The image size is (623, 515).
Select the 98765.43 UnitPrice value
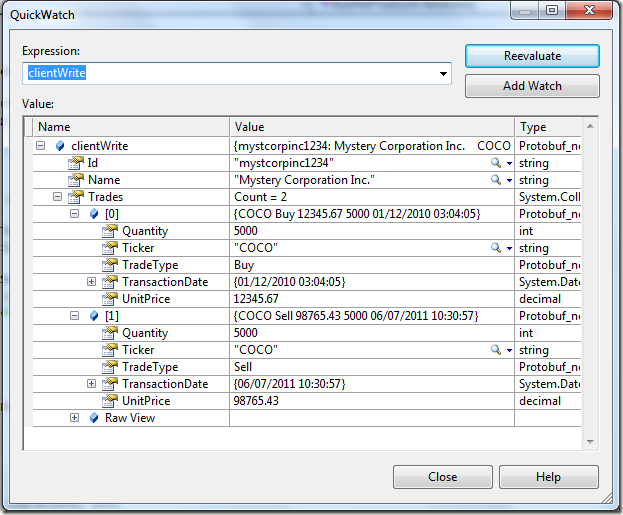[x=372, y=401]
